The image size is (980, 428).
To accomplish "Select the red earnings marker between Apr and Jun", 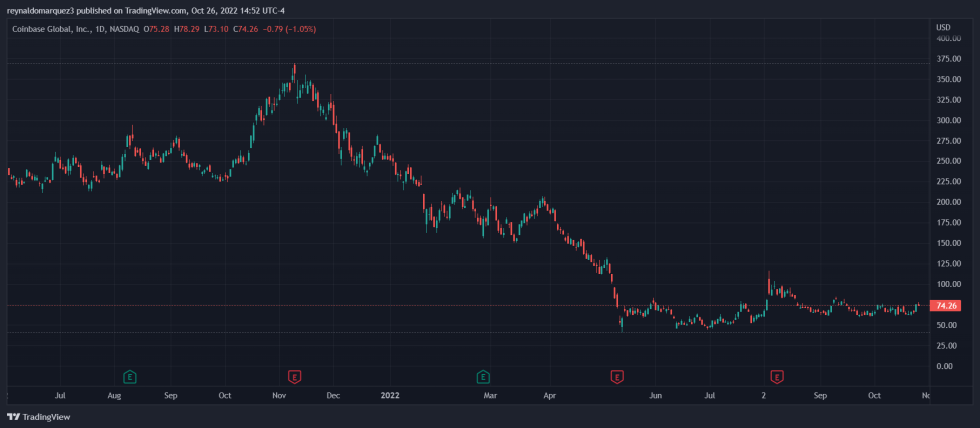I will (617, 376).
